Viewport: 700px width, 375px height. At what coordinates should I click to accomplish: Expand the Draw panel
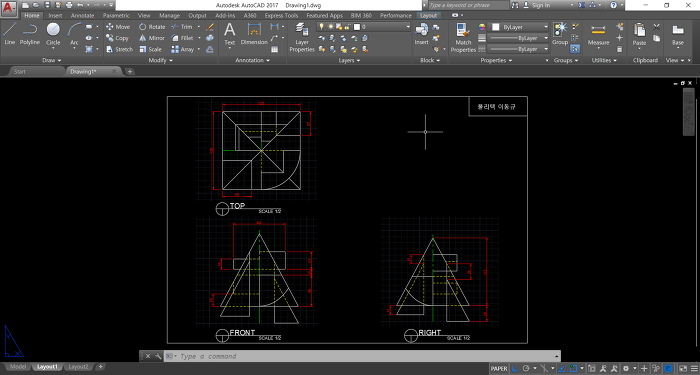52,60
